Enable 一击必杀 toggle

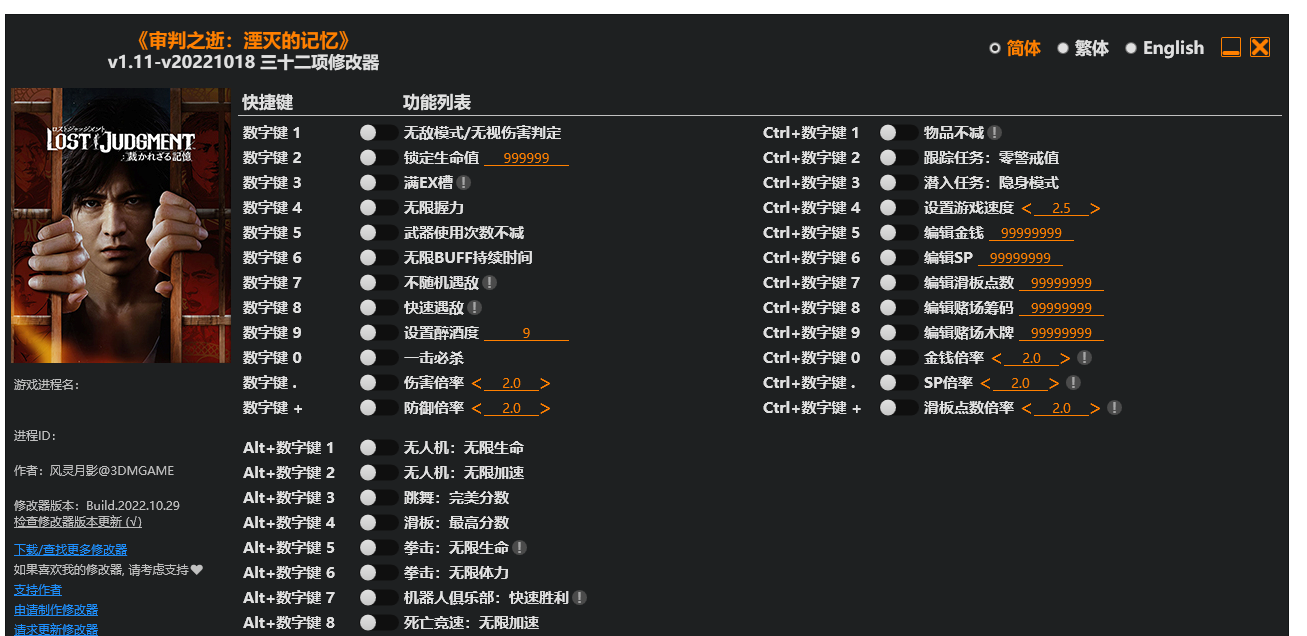pos(378,358)
